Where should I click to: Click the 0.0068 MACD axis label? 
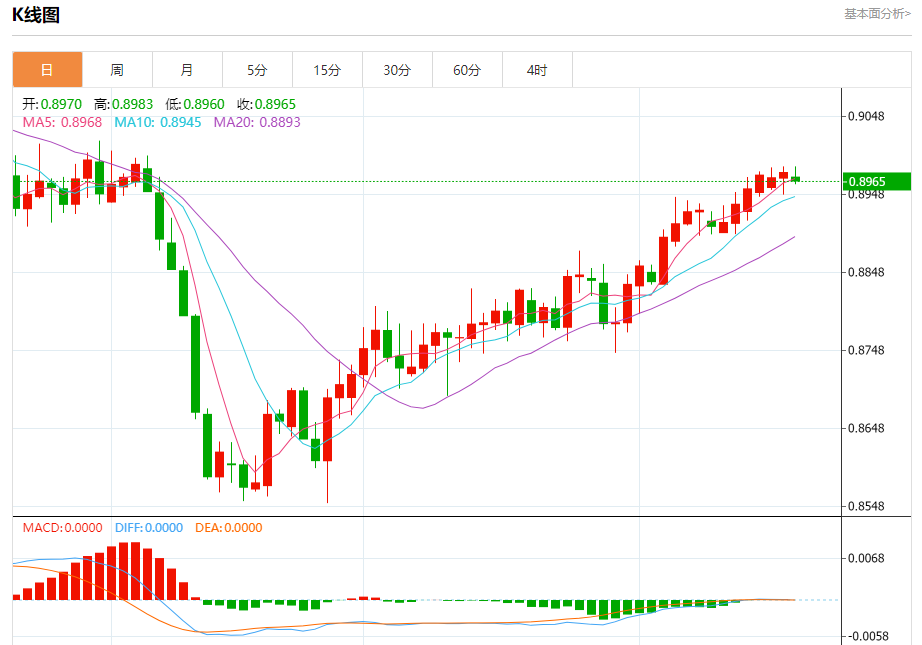[866, 558]
